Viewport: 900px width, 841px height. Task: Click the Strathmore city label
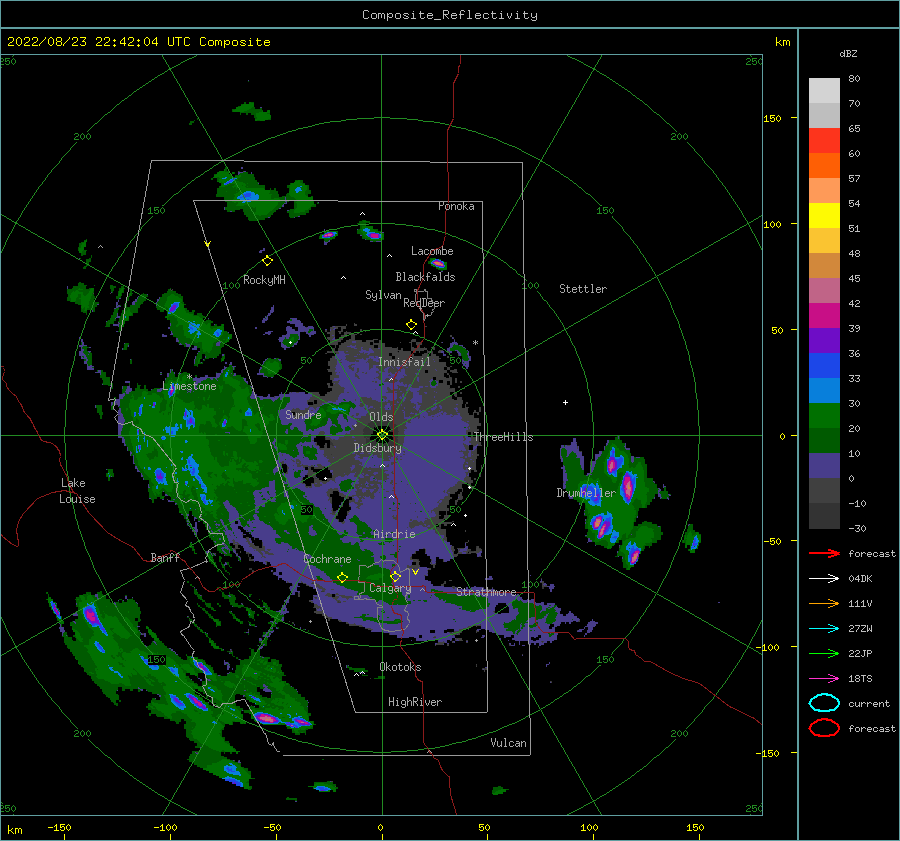[x=486, y=592]
